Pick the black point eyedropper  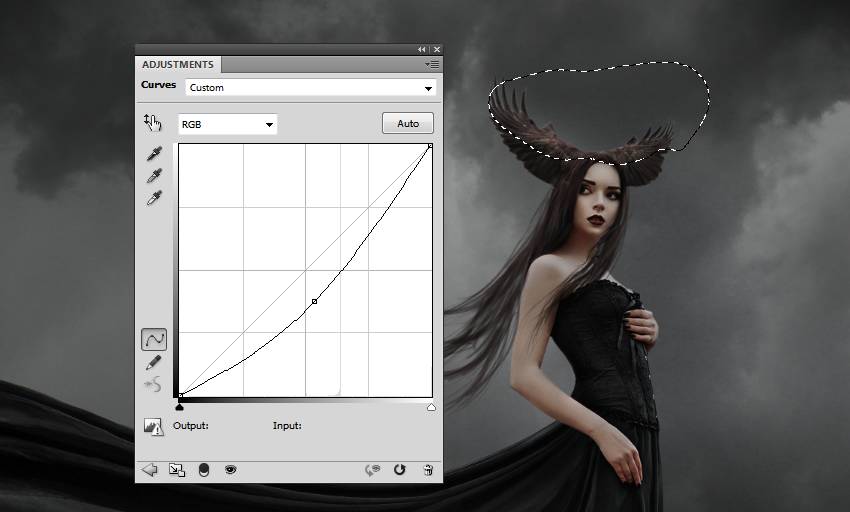(x=154, y=154)
